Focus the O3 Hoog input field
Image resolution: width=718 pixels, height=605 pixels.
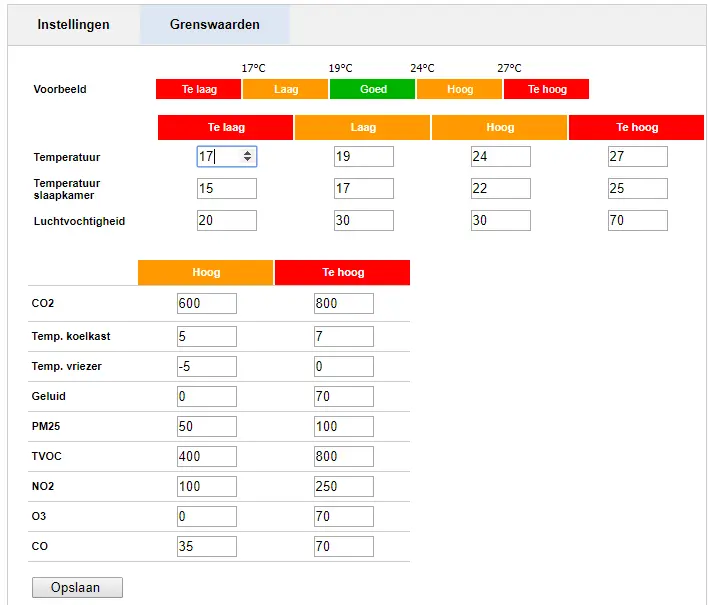click(x=206, y=517)
